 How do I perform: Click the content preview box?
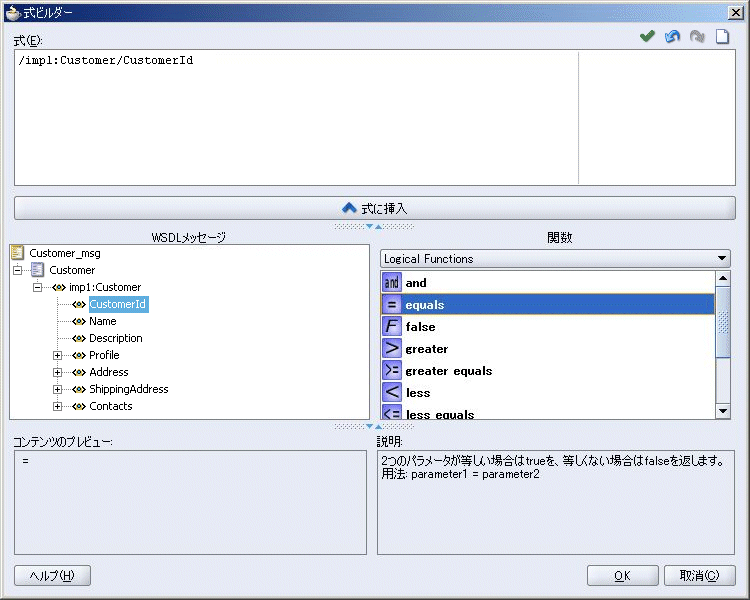[190, 502]
